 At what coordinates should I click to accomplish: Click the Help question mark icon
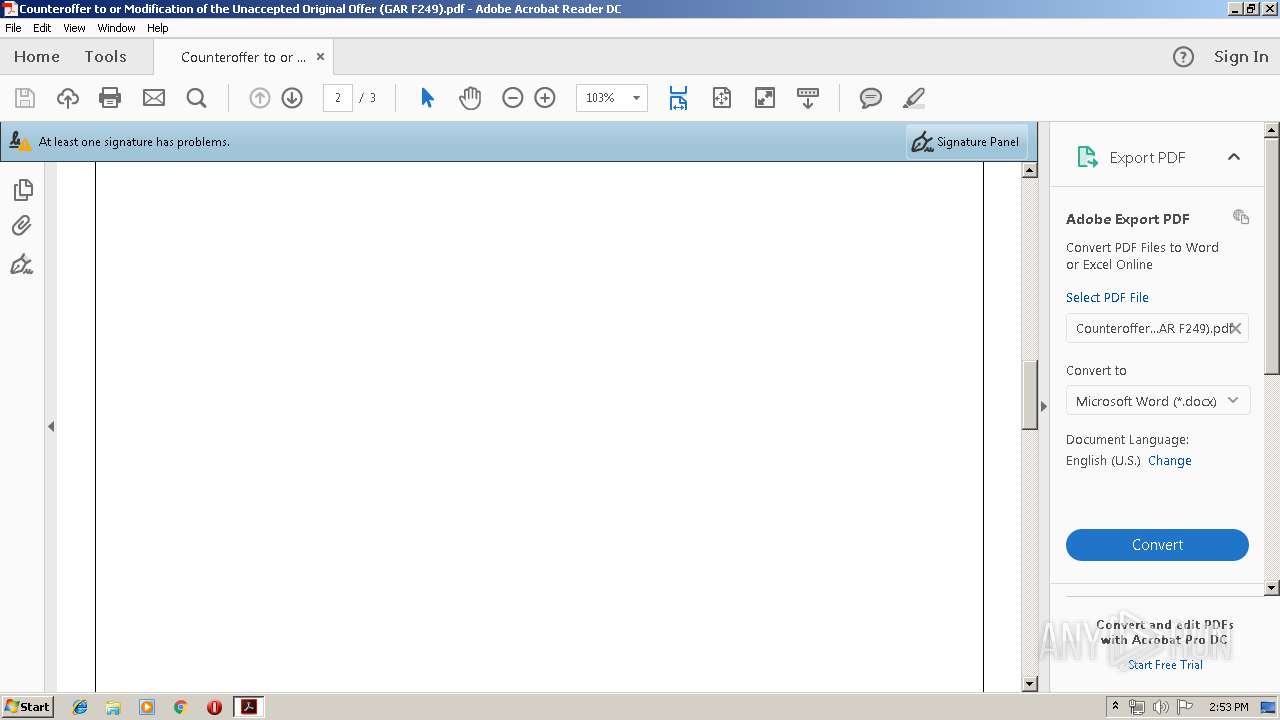(x=1183, y=57)
